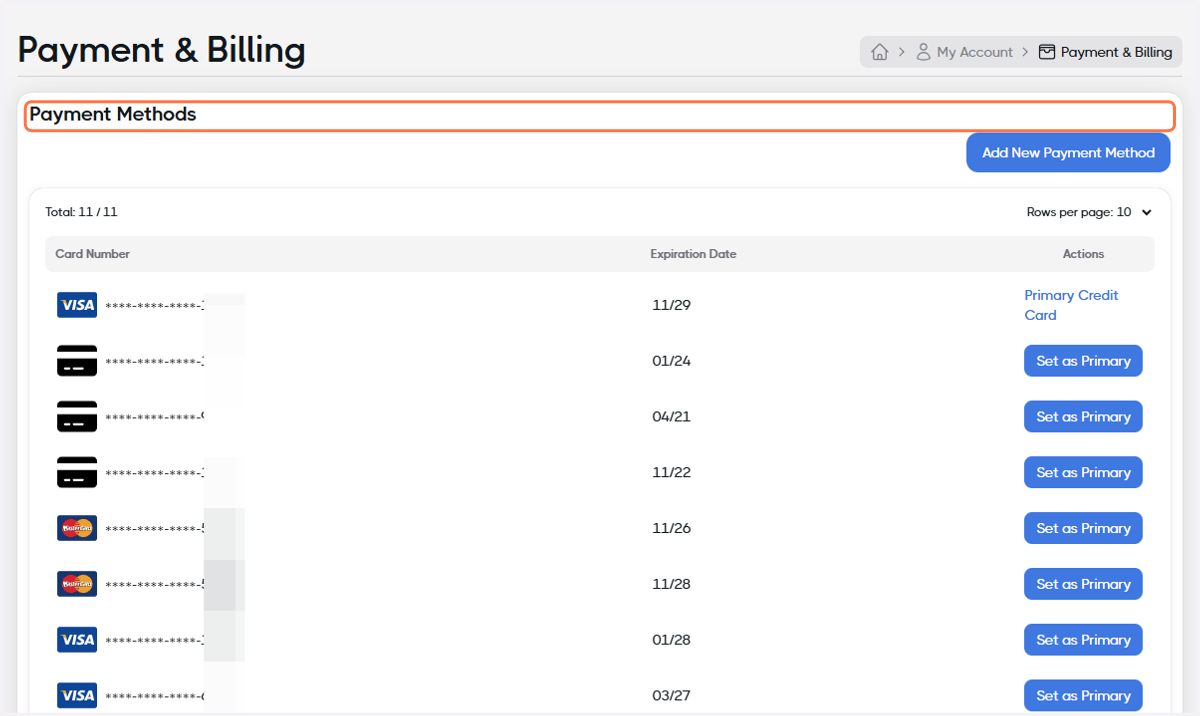Click the 01/28 expiration date
Viewport: 1200px width, 716px height.
pyautogui.click(x=671, y=640)
